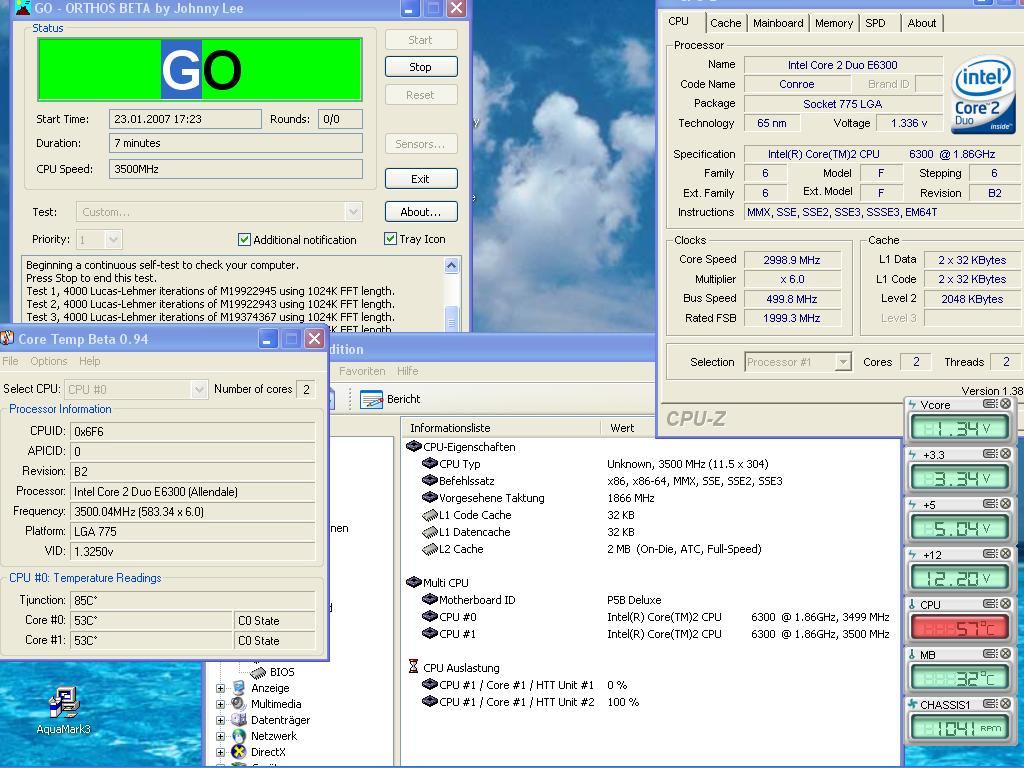Open settings of CPU temperature widget
Screen dimensions: 1024x768
[990, 604]
